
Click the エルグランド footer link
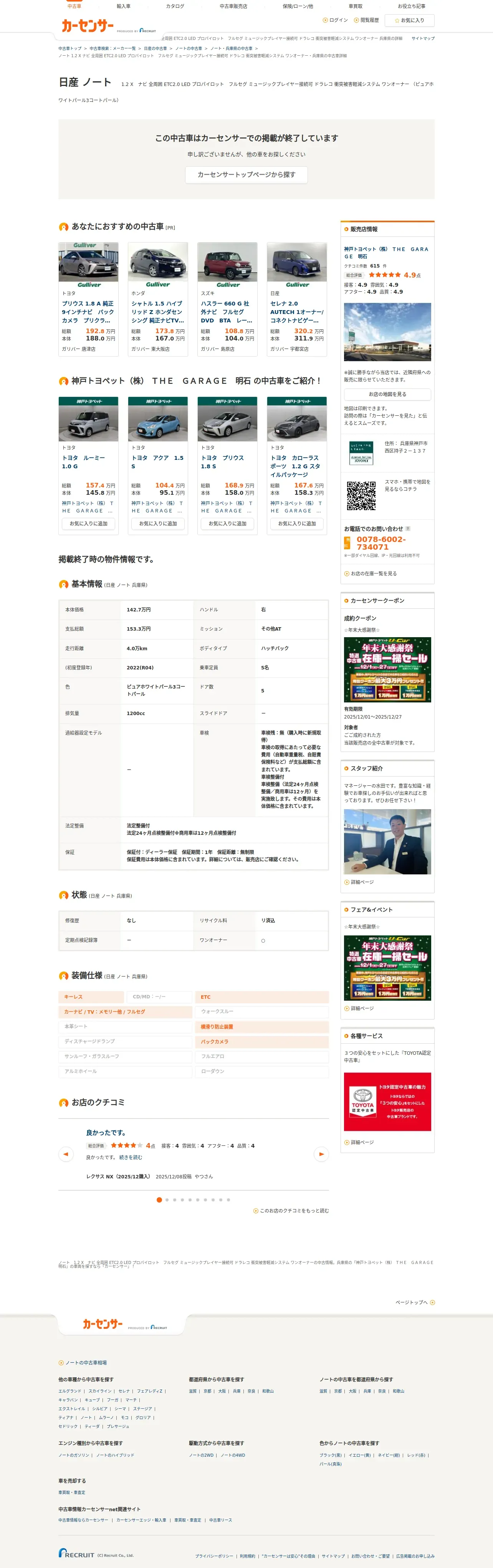(69, 1391)
